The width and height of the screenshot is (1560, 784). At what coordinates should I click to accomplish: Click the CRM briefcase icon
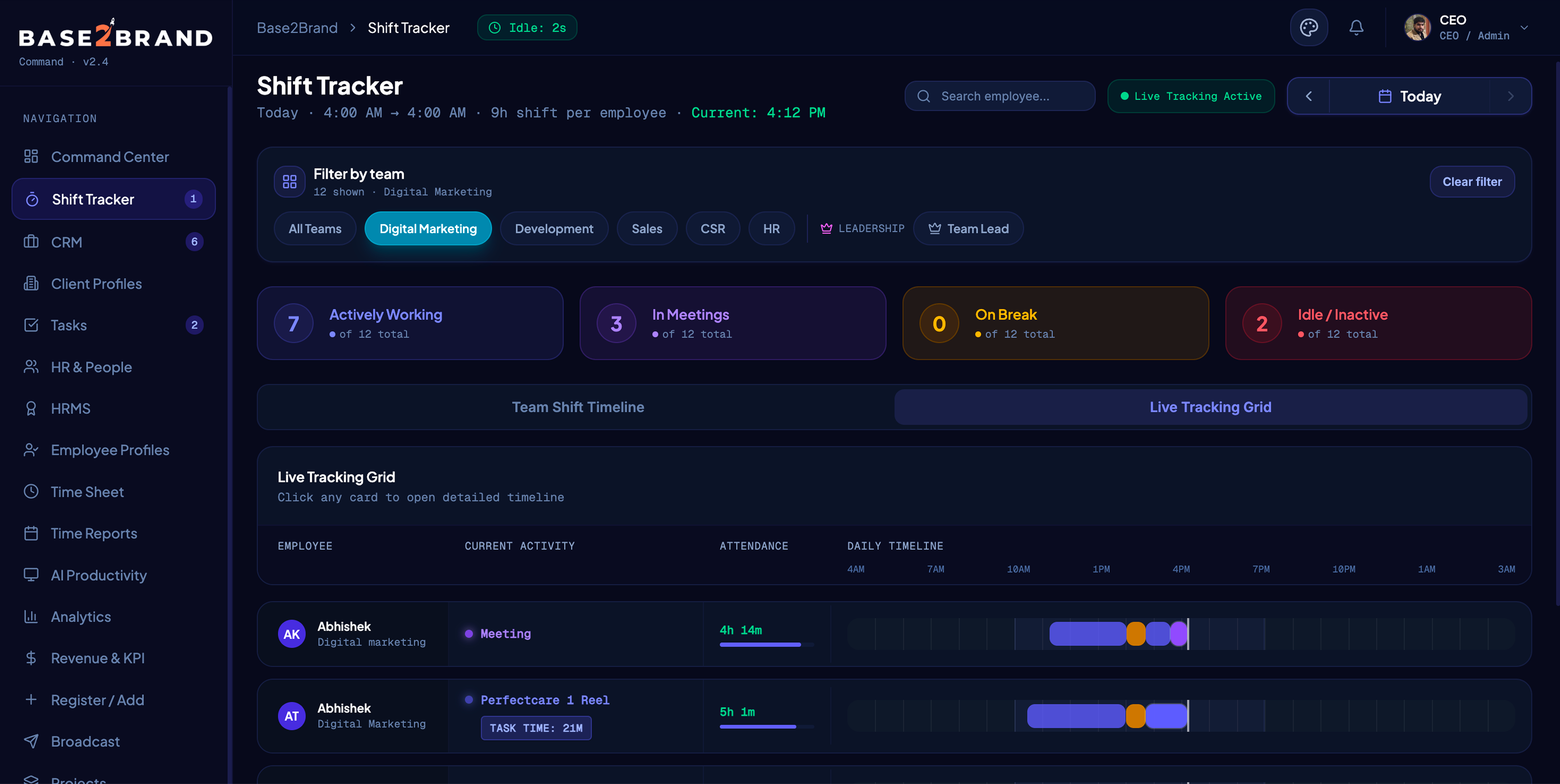click(x=31, y=242)
